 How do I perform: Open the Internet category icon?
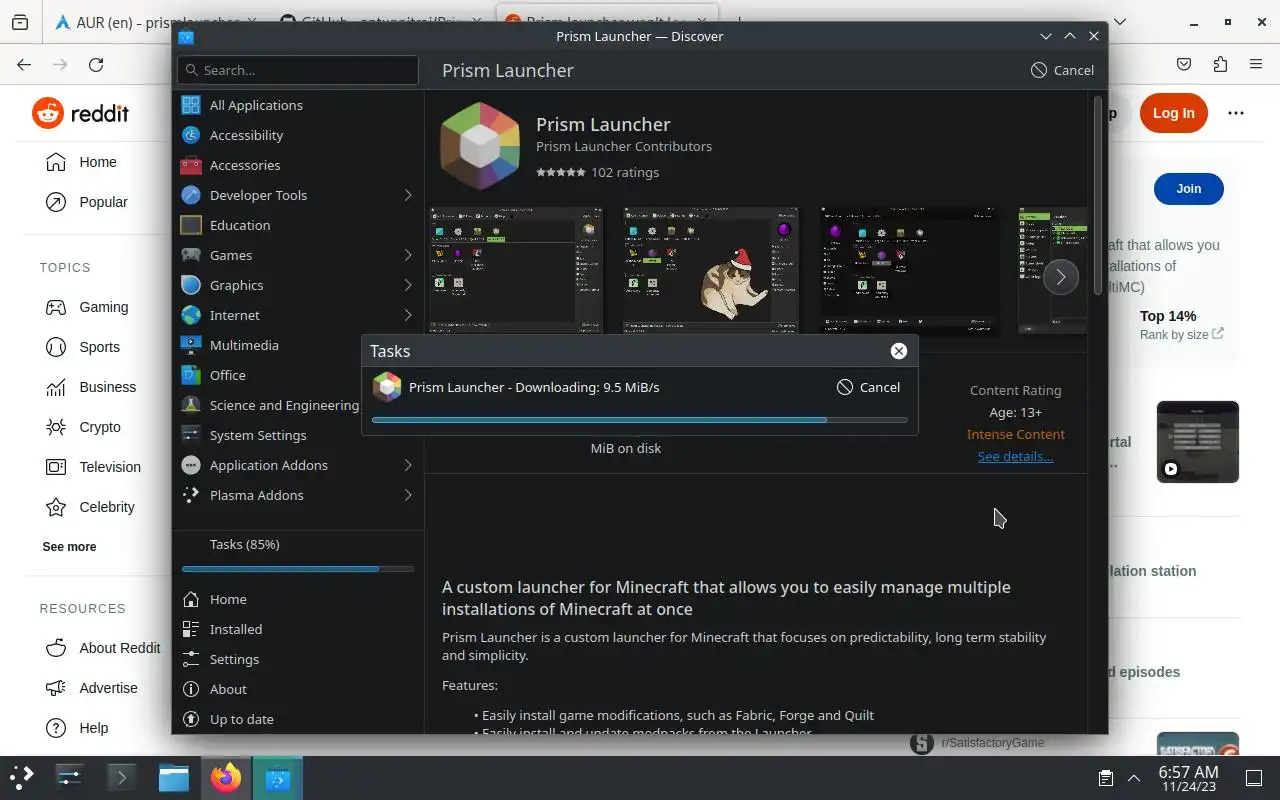(x=191, y=315)
